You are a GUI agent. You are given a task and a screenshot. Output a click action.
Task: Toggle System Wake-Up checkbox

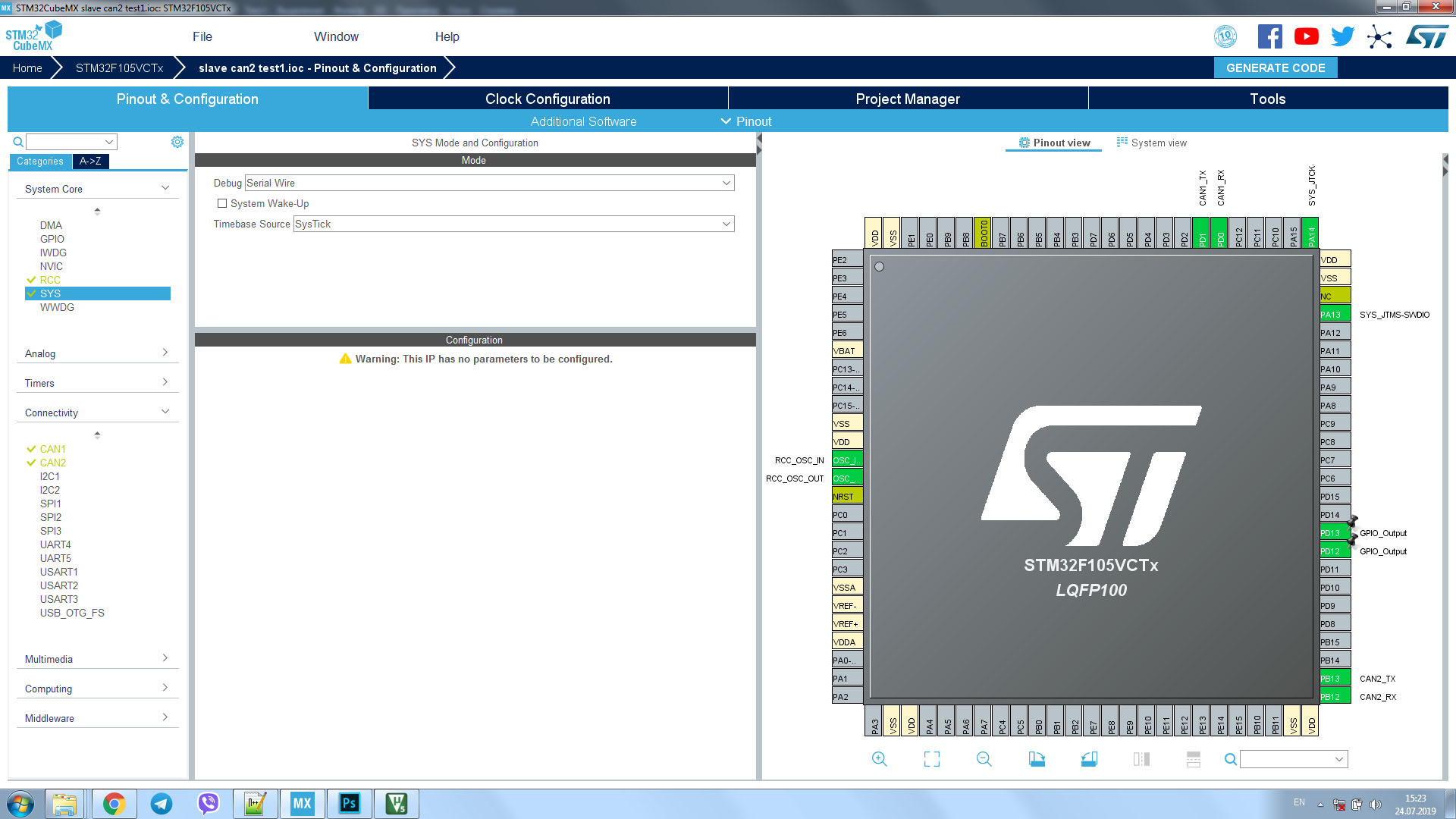pos(222,203)
